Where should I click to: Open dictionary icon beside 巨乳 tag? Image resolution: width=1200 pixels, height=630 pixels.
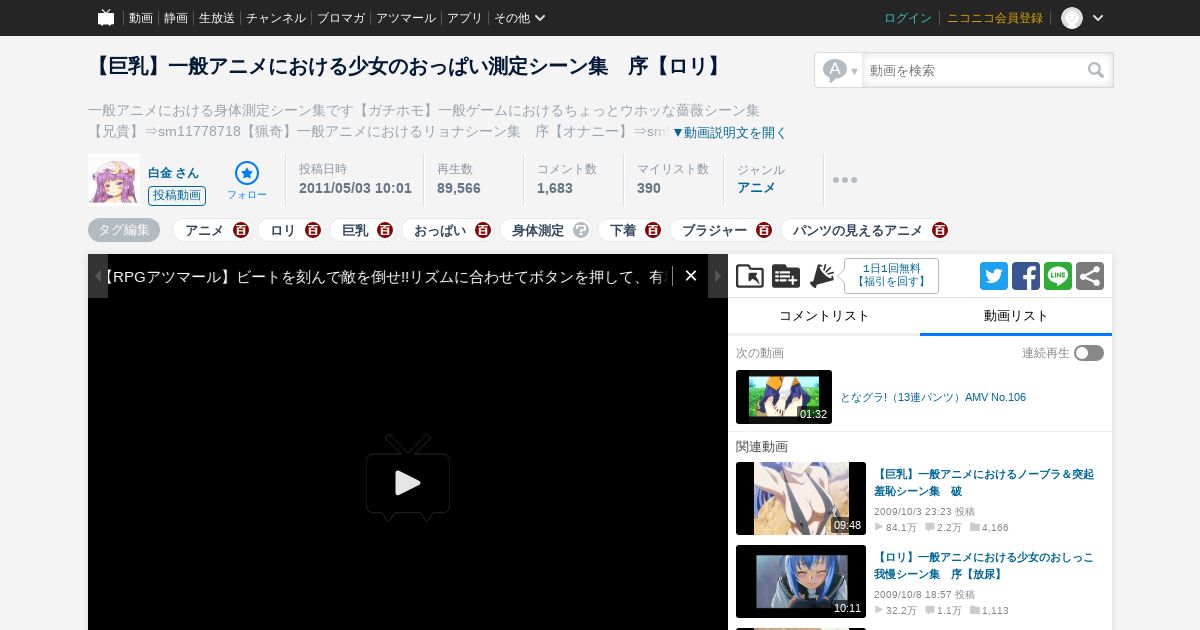click(385, 230)
